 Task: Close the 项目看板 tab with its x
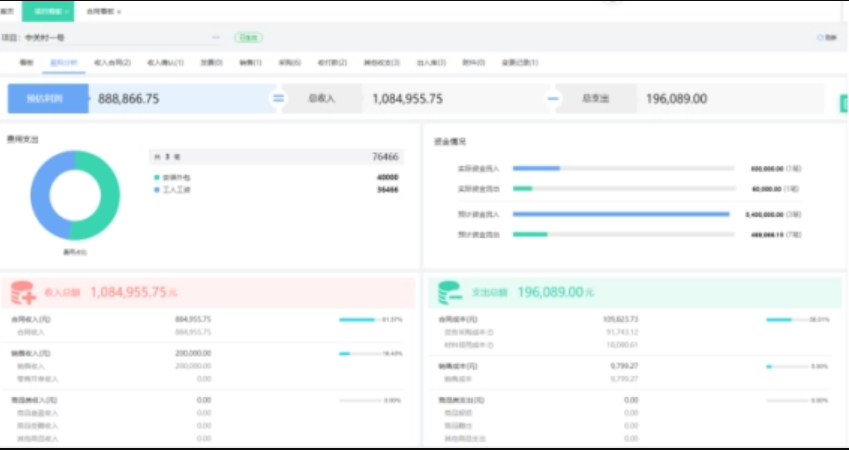tap(67, 12)
